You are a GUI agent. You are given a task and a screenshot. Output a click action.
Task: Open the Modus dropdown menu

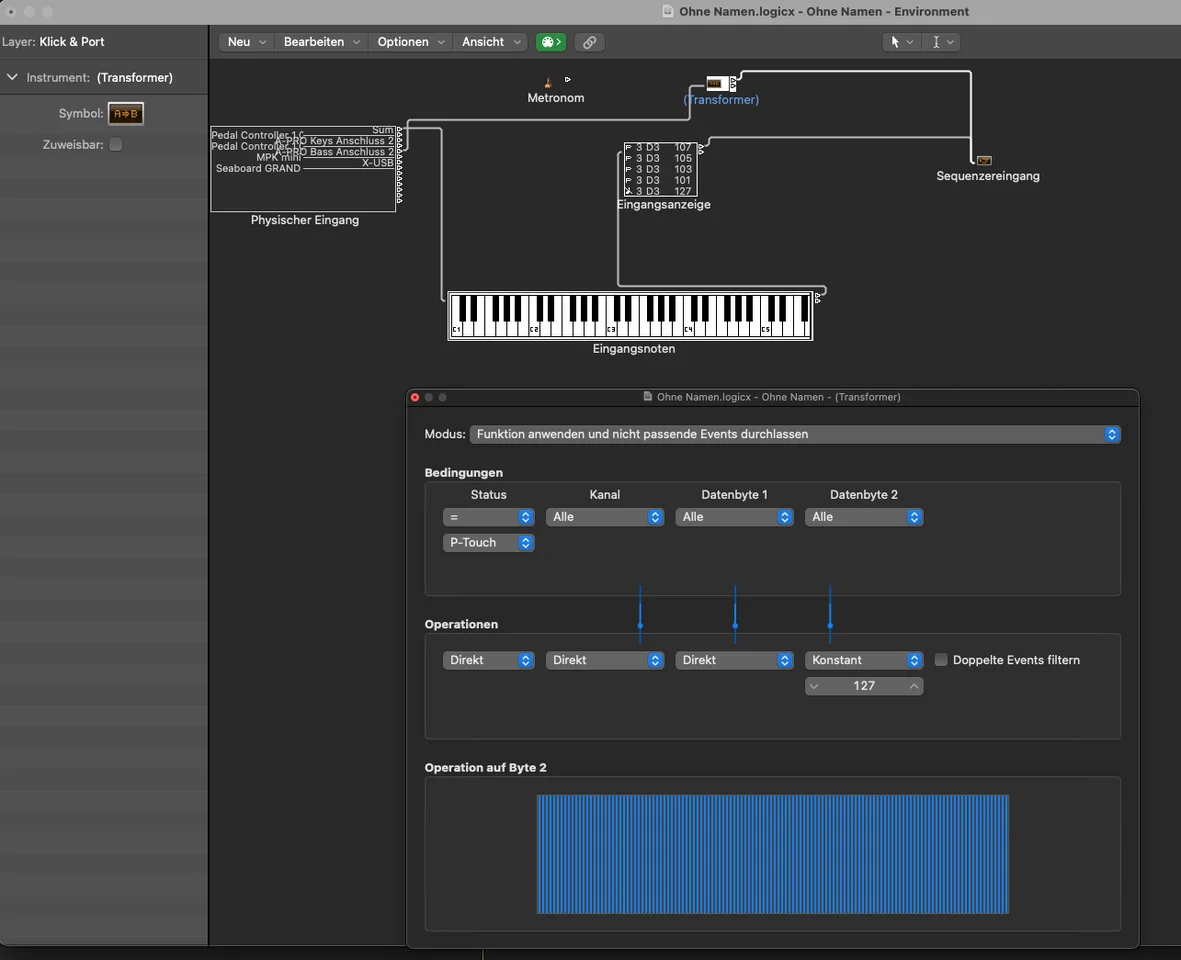click(x=794, y=434)
